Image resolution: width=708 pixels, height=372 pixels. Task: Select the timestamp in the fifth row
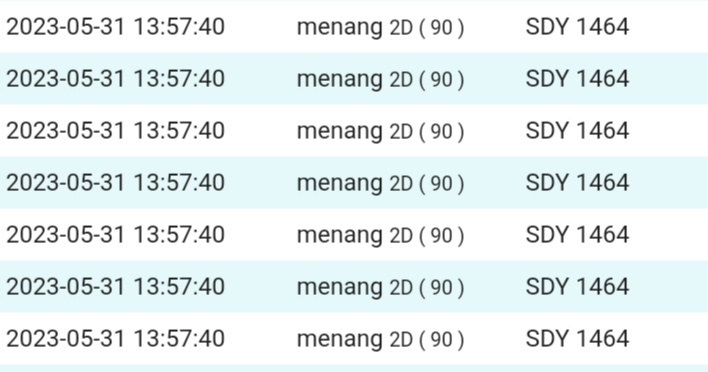[x=115, y=234]
